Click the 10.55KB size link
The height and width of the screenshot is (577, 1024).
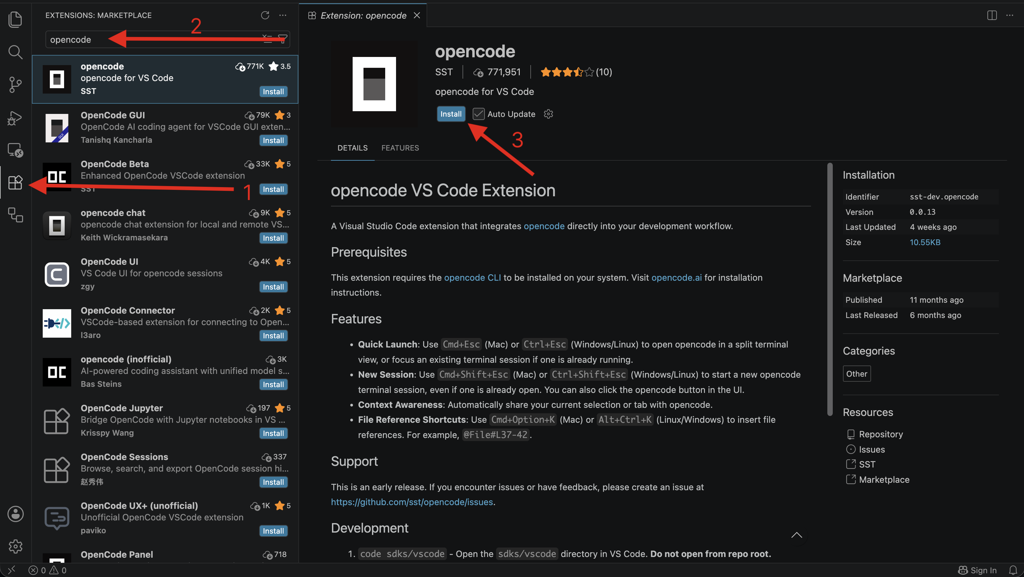[x=925, y=242]
